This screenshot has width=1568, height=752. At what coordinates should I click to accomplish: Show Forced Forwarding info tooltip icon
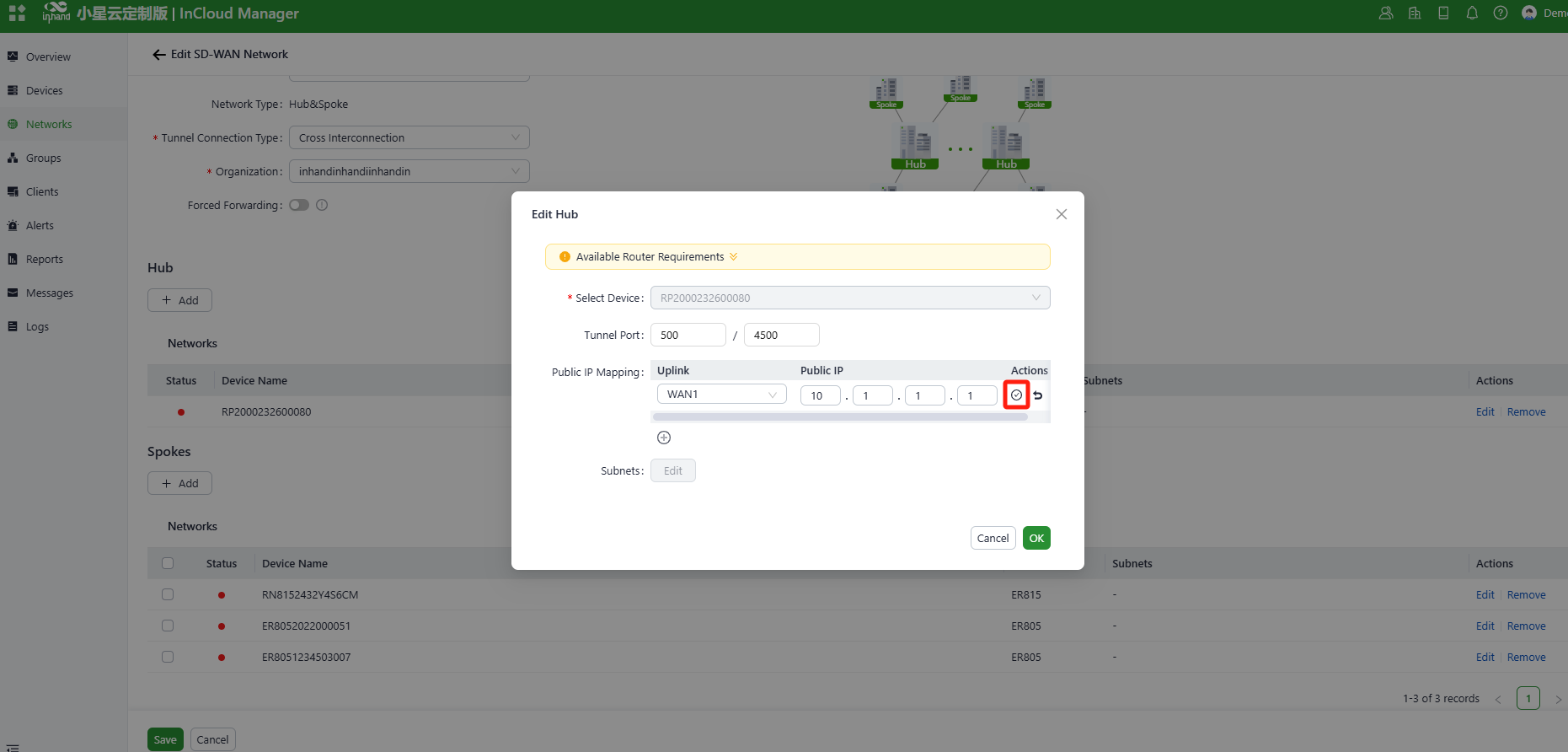point(322,205)
